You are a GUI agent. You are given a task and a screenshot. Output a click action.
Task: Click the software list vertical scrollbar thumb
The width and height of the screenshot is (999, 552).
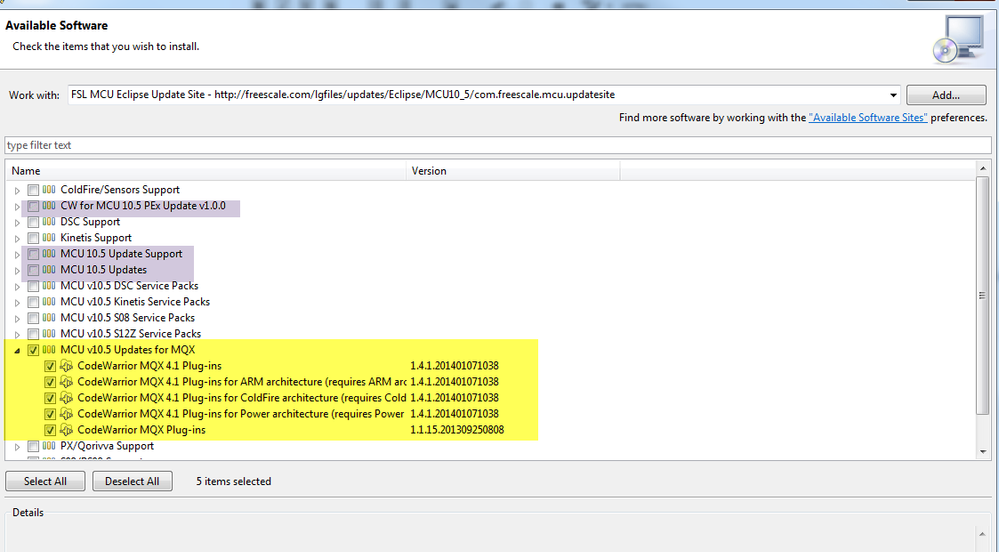coord(982,295)
